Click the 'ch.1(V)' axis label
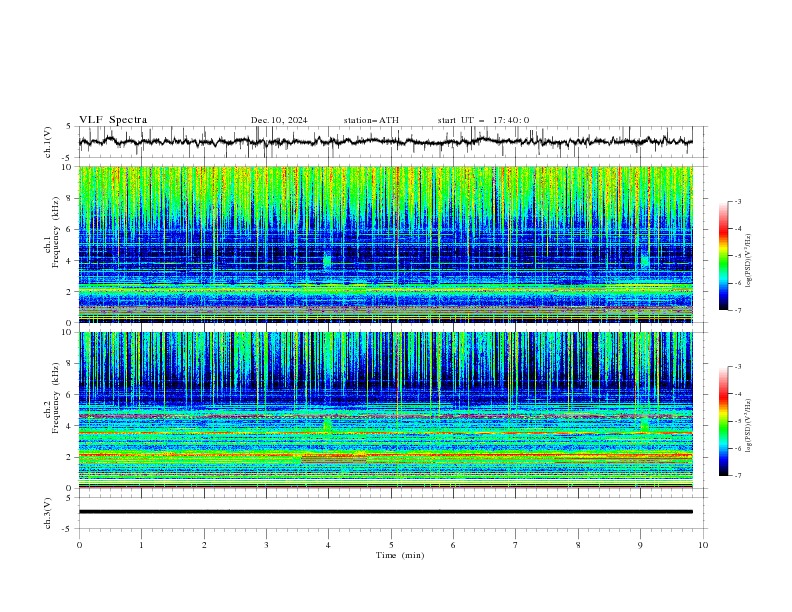 click(x=48, y=142)
